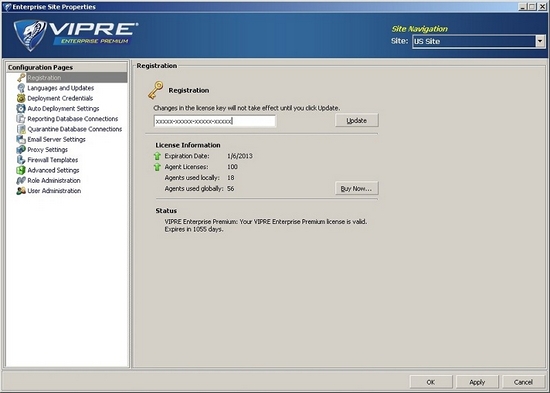Click the OK button
The height and width of the screenshot is (393, 550).
coord(431,382)
